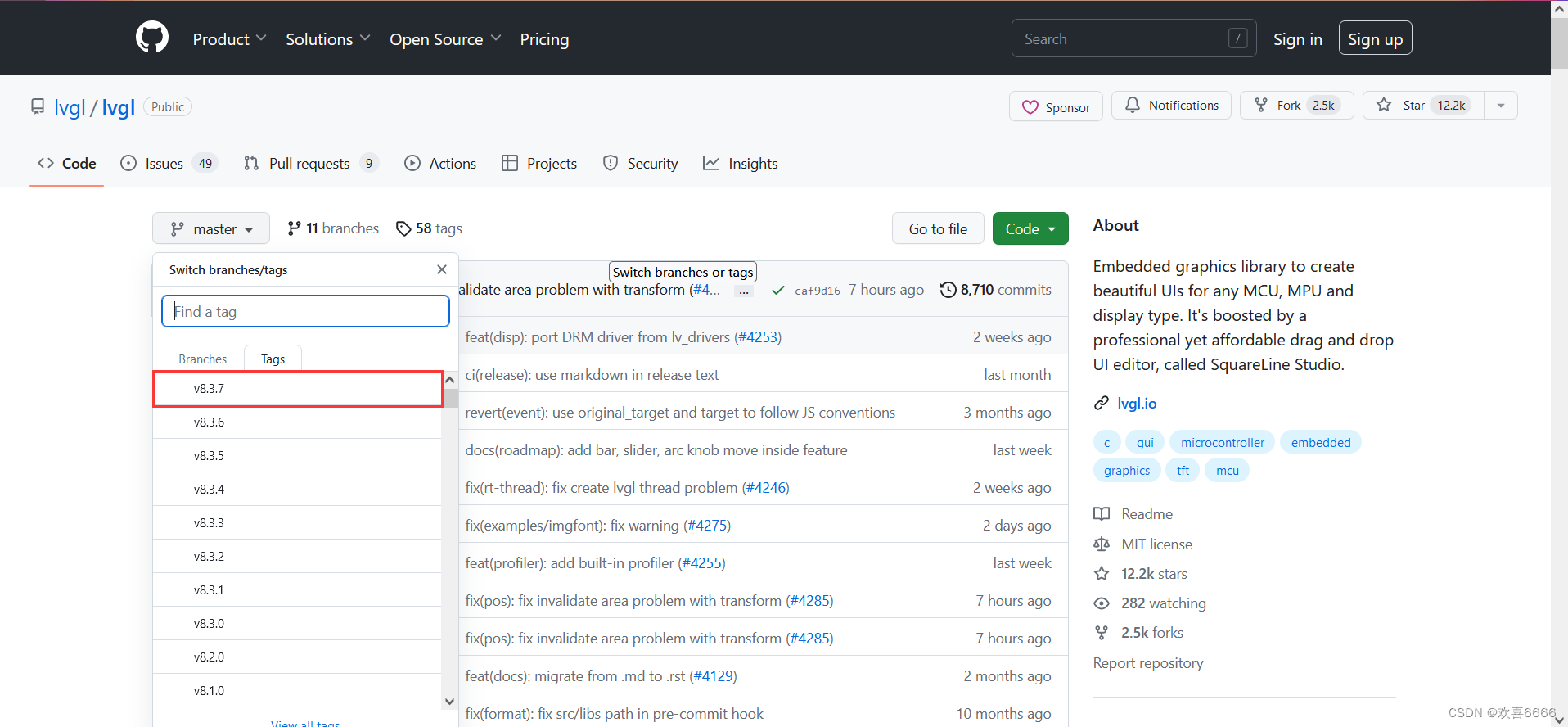The image size is (1568, 727).
Task: Open the Open Source menu
Action: coord(445,39)
